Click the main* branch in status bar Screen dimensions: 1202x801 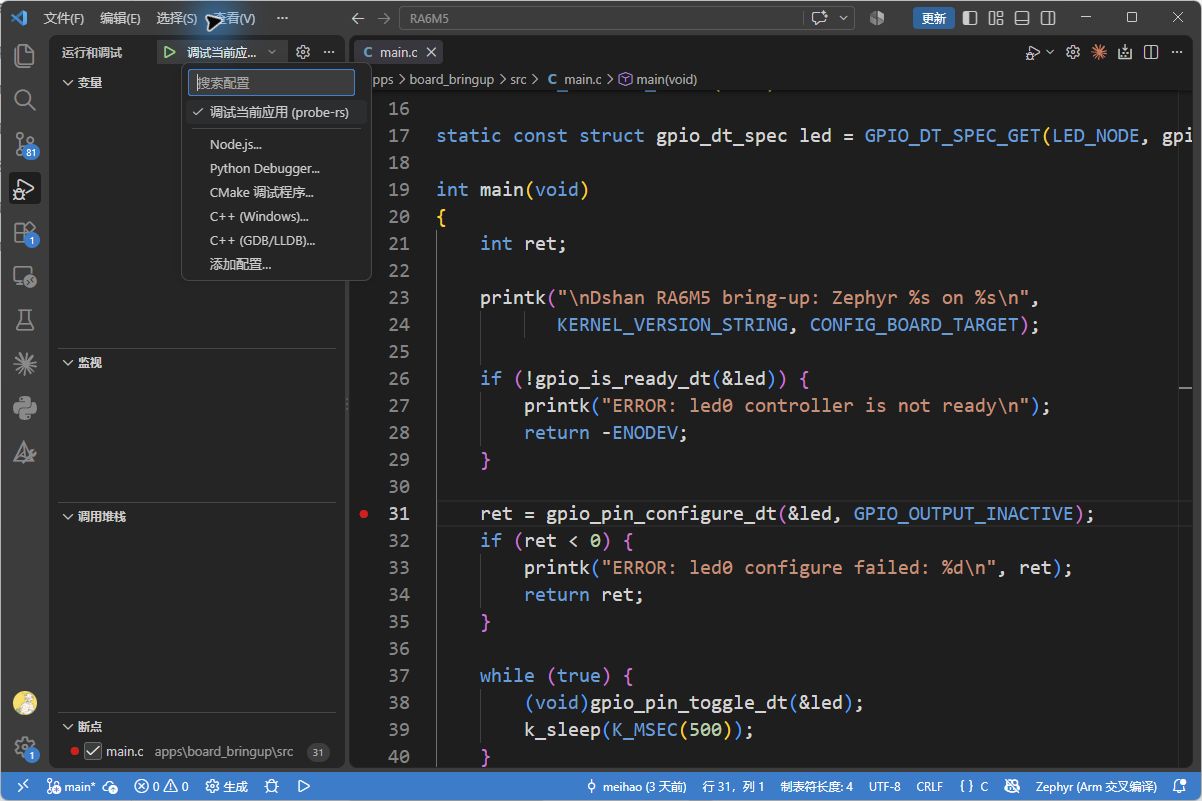pyautogui.click(x=71, y=787)
